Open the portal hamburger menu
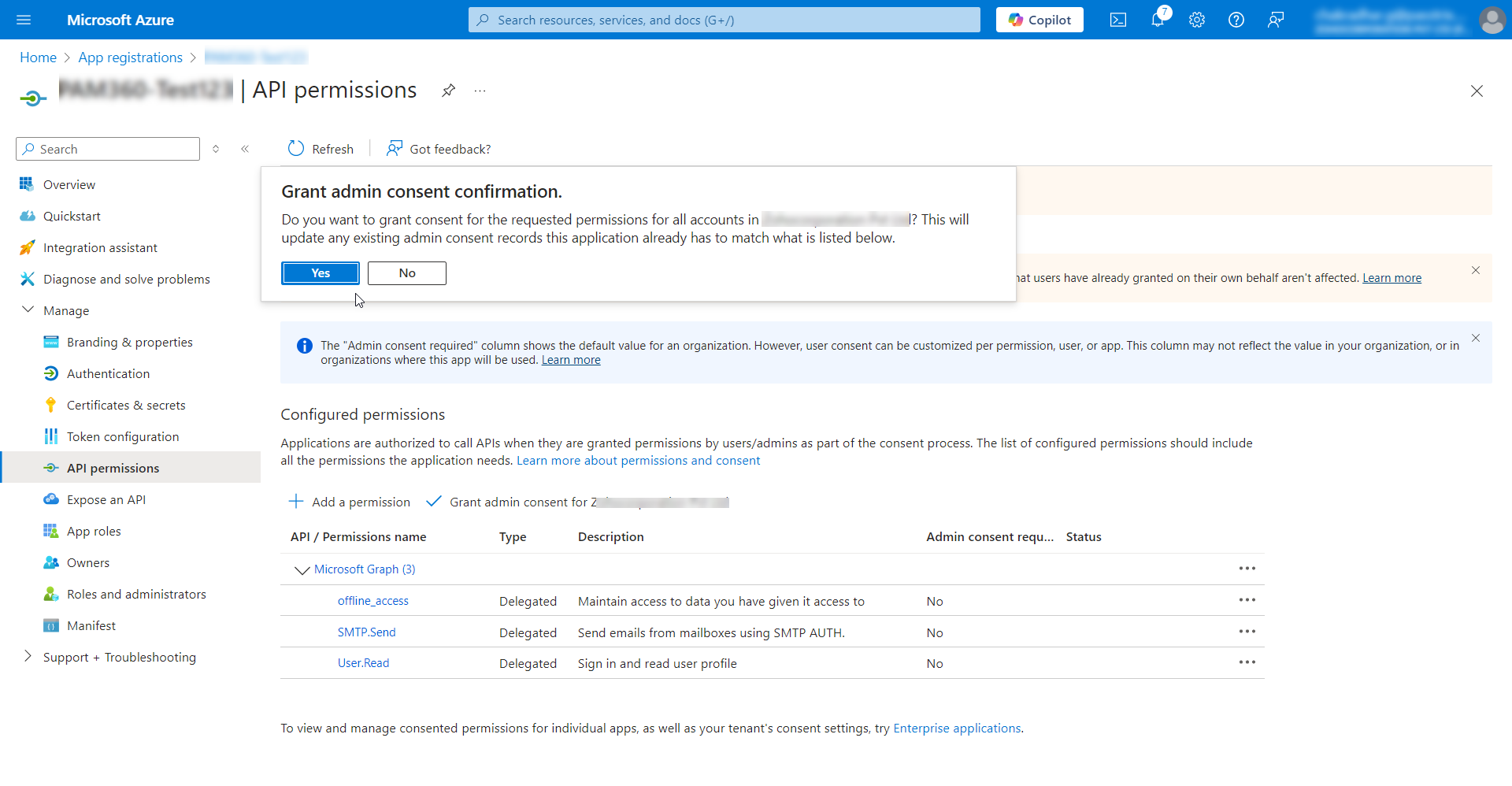This screenshot has height=786, width=1512. (x=24, y=20)
